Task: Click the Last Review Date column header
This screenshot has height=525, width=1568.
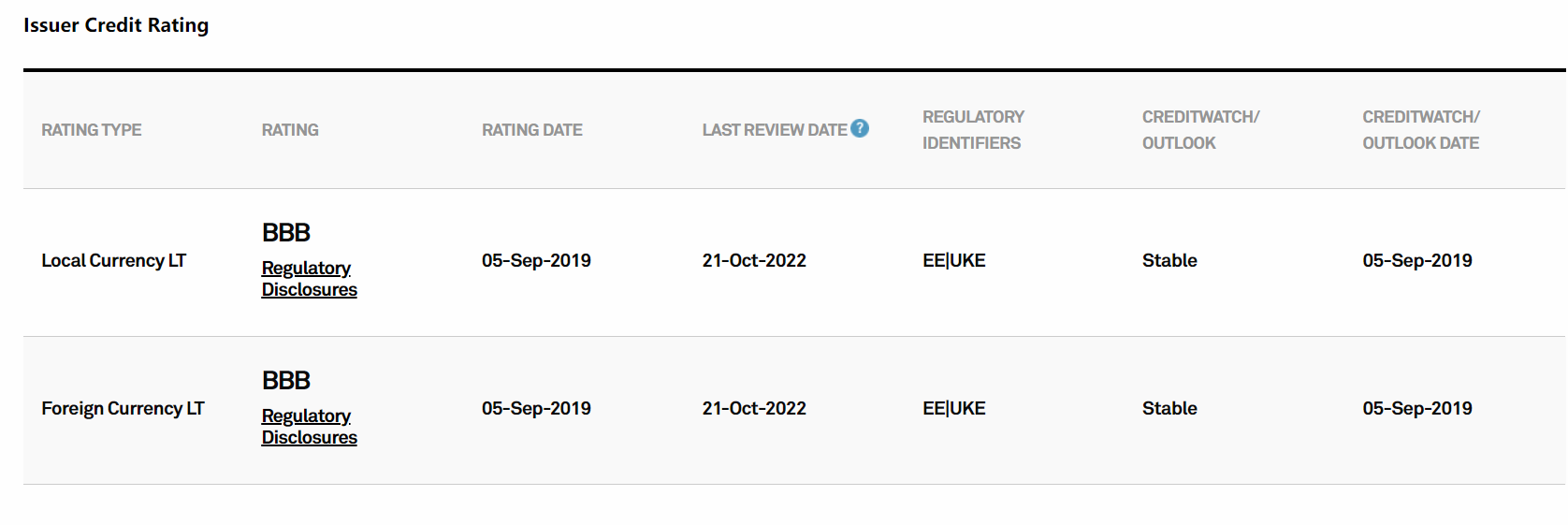Action: 775,130
